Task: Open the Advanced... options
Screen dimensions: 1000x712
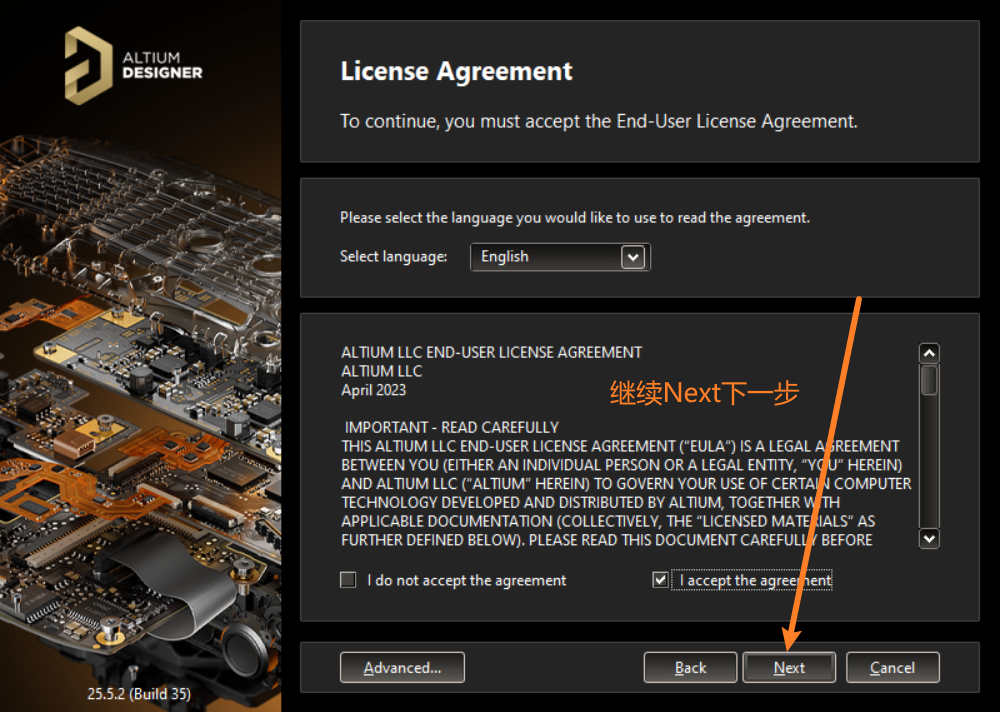Action: [402, 667]
